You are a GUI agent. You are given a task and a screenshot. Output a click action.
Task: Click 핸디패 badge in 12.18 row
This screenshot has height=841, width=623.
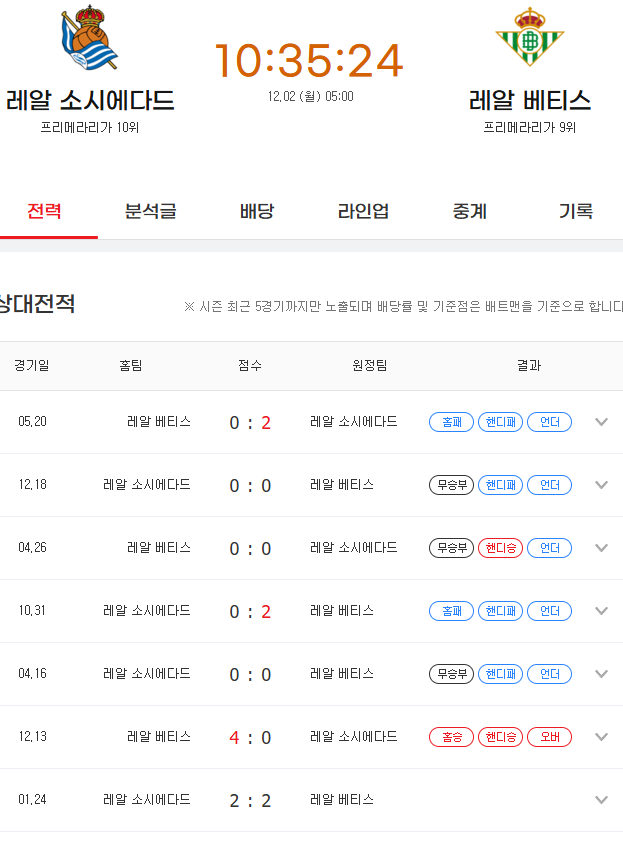point(500,485)
